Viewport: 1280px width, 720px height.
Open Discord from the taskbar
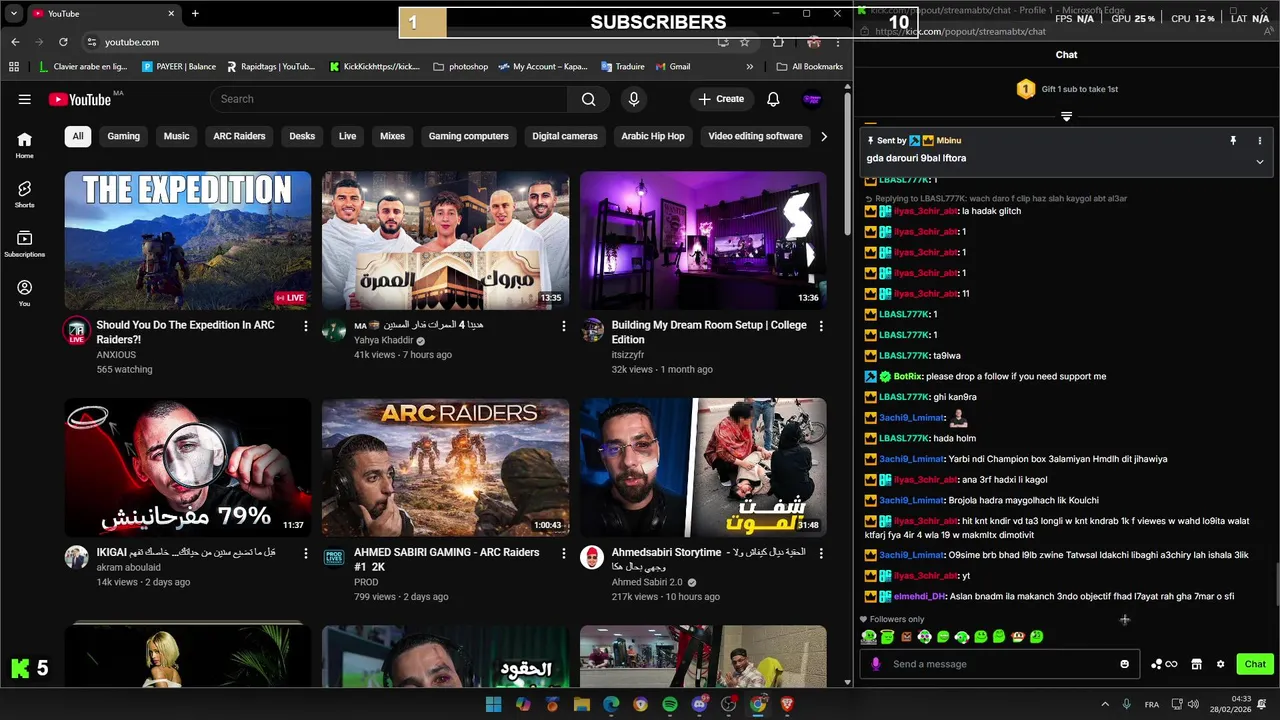699,704
